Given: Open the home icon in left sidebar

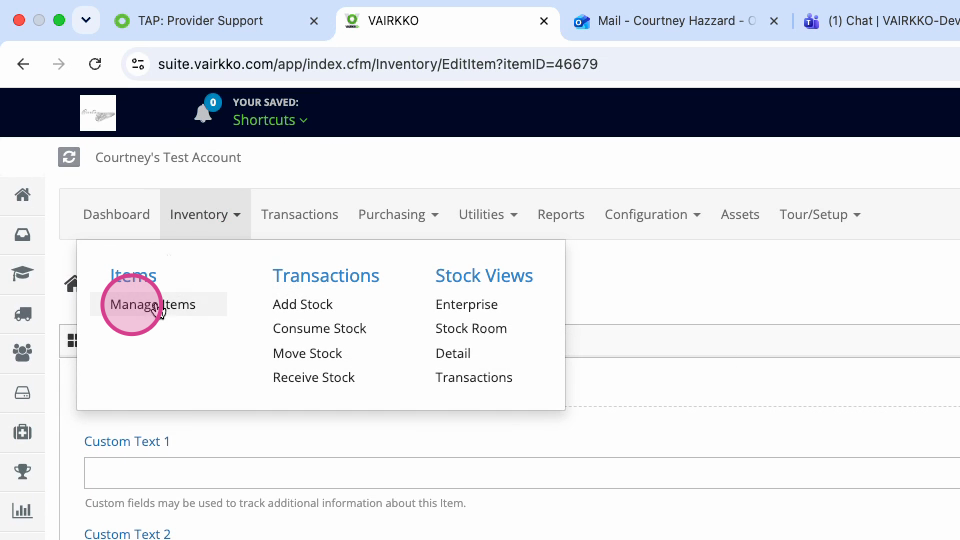Looking at the screenshot, I should (x=22, y=195).
